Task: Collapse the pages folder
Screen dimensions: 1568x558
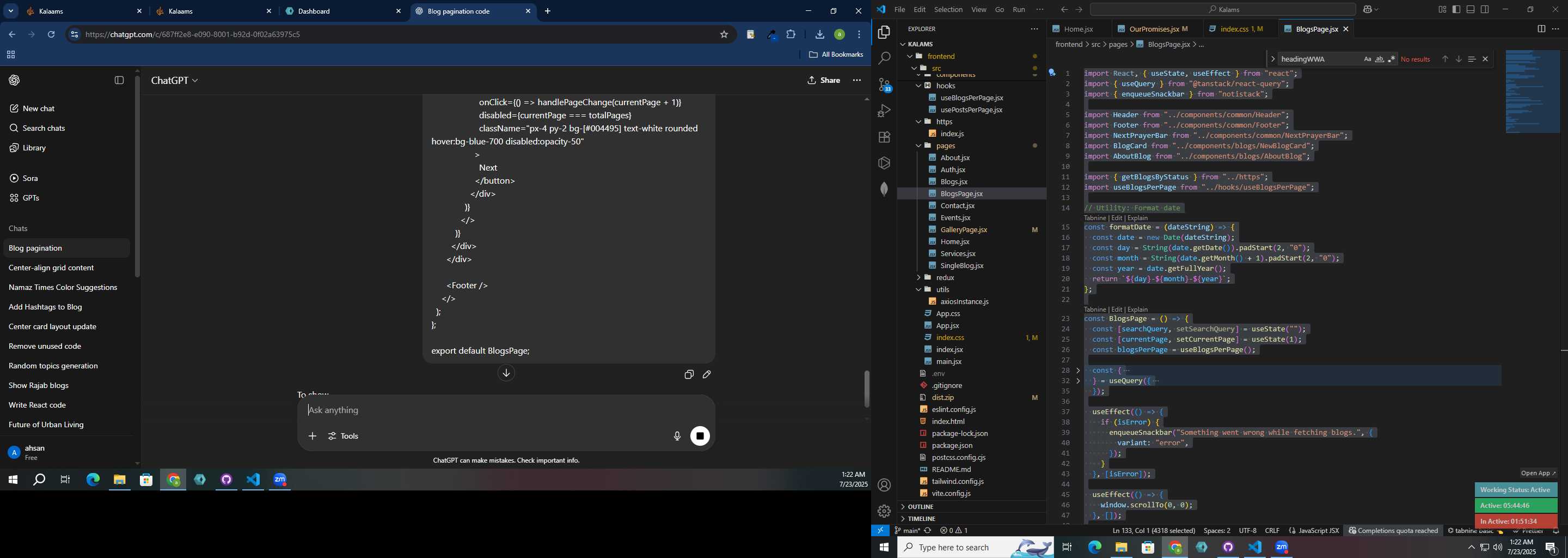Action: click(918, 146)
